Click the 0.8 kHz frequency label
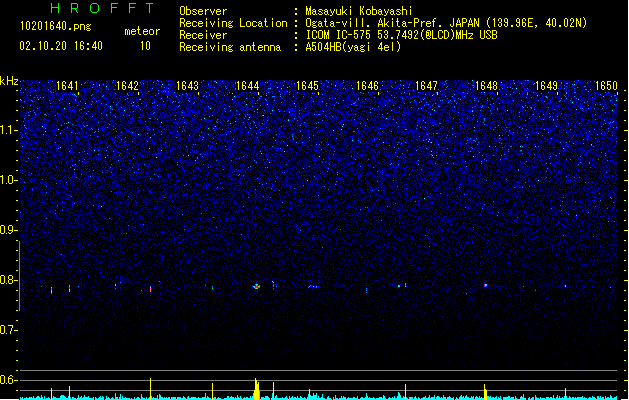 tap(9, 280)
